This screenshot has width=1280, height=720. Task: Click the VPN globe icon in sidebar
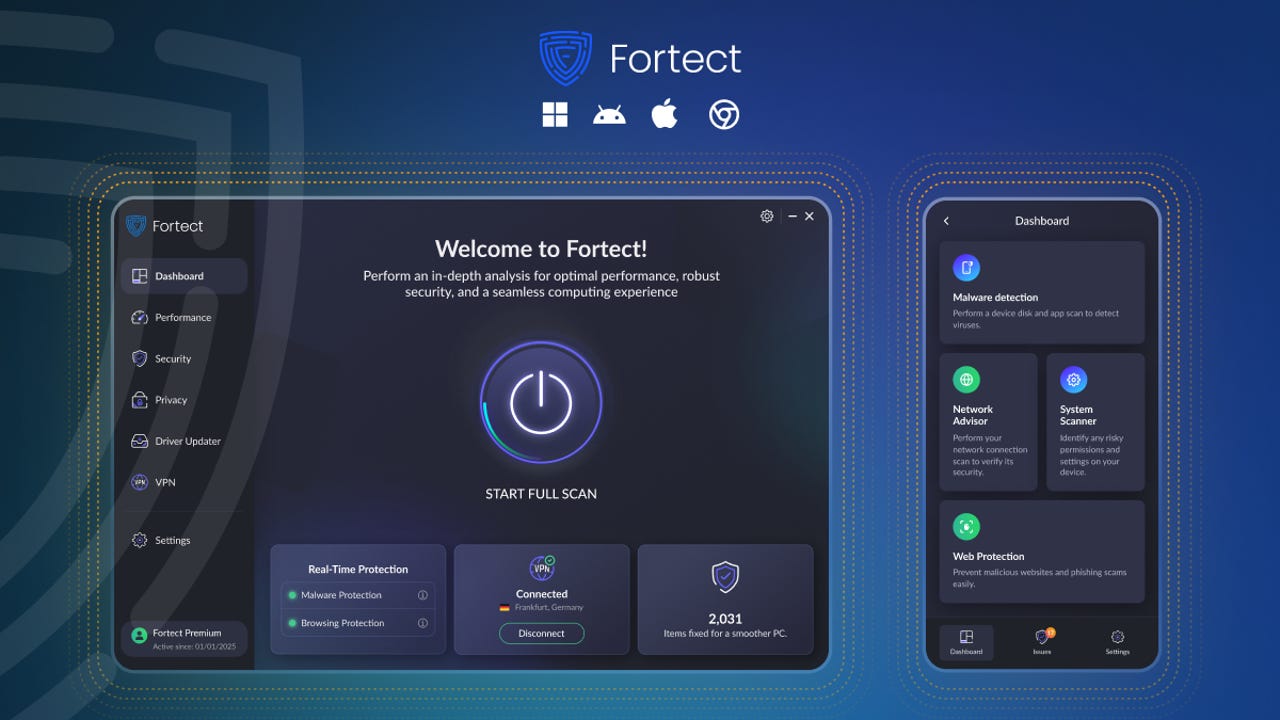coord(139,482)
